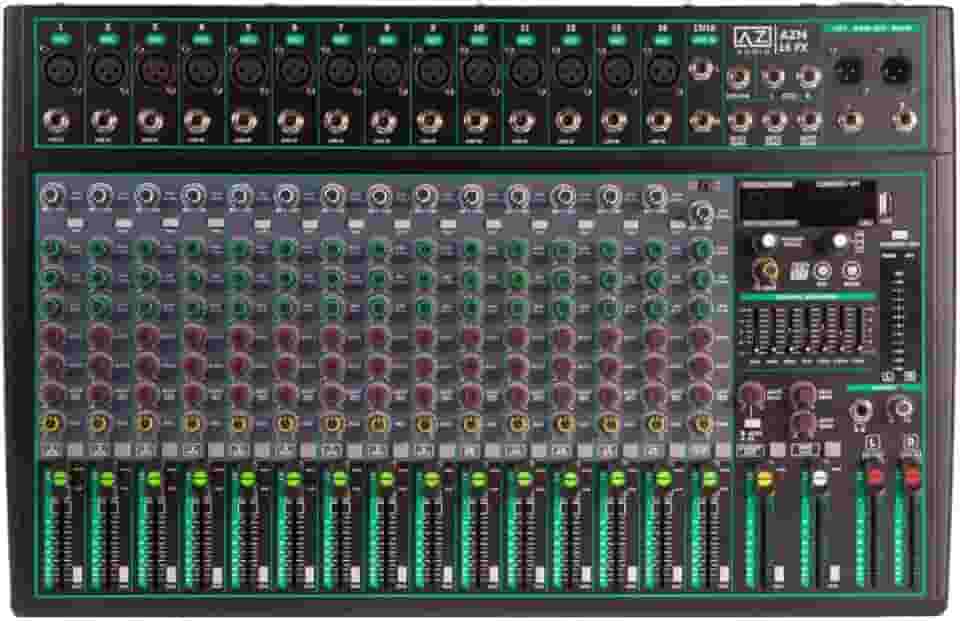Click the AZ Audio logo on the top panel

(x=755, y=37)
